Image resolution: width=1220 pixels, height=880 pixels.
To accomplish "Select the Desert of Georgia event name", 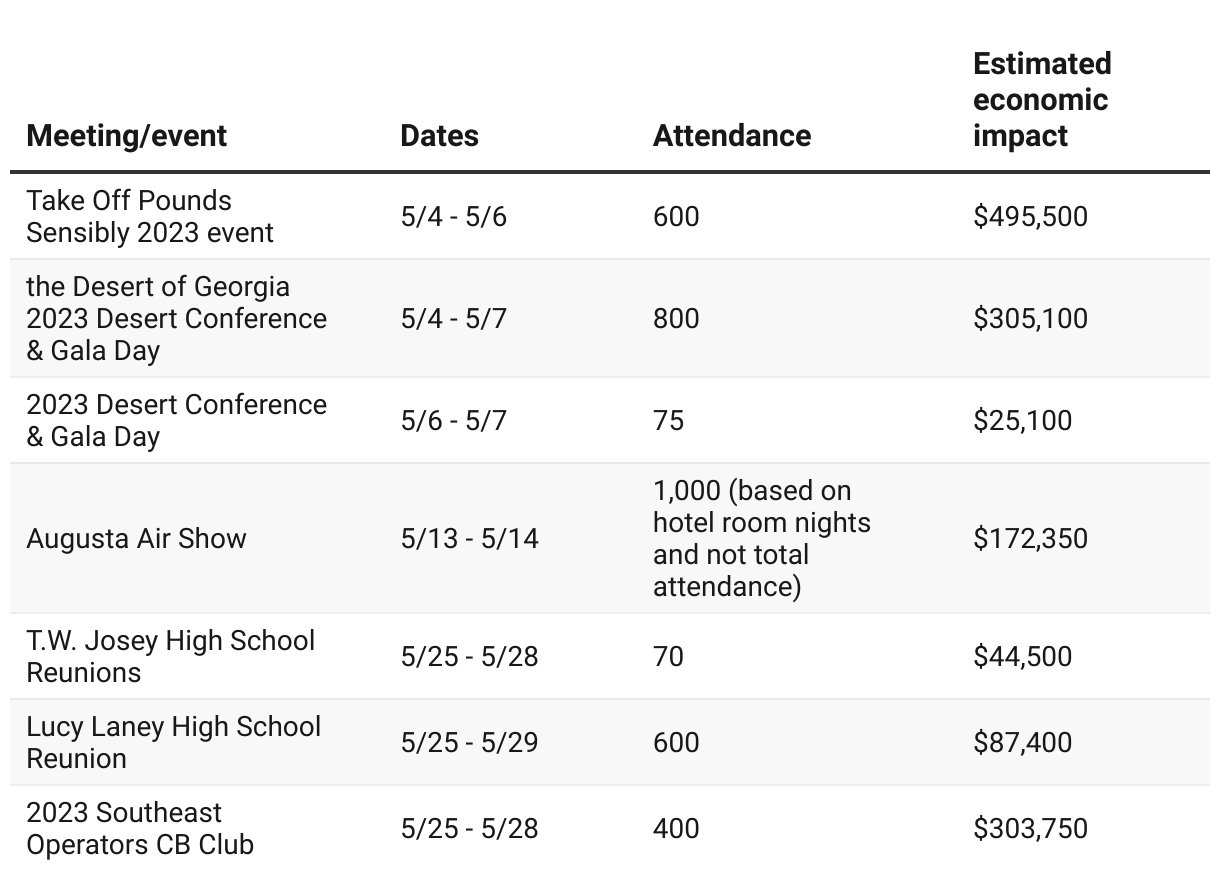I will pyautogui.click(x=177, y=318).
